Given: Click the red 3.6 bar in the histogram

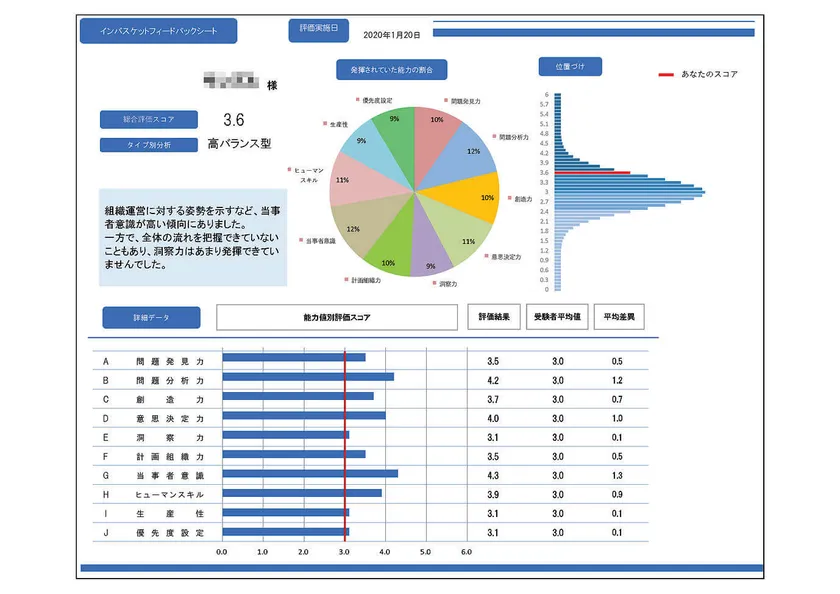Looking at the screenshot, I should coord(592,172).
